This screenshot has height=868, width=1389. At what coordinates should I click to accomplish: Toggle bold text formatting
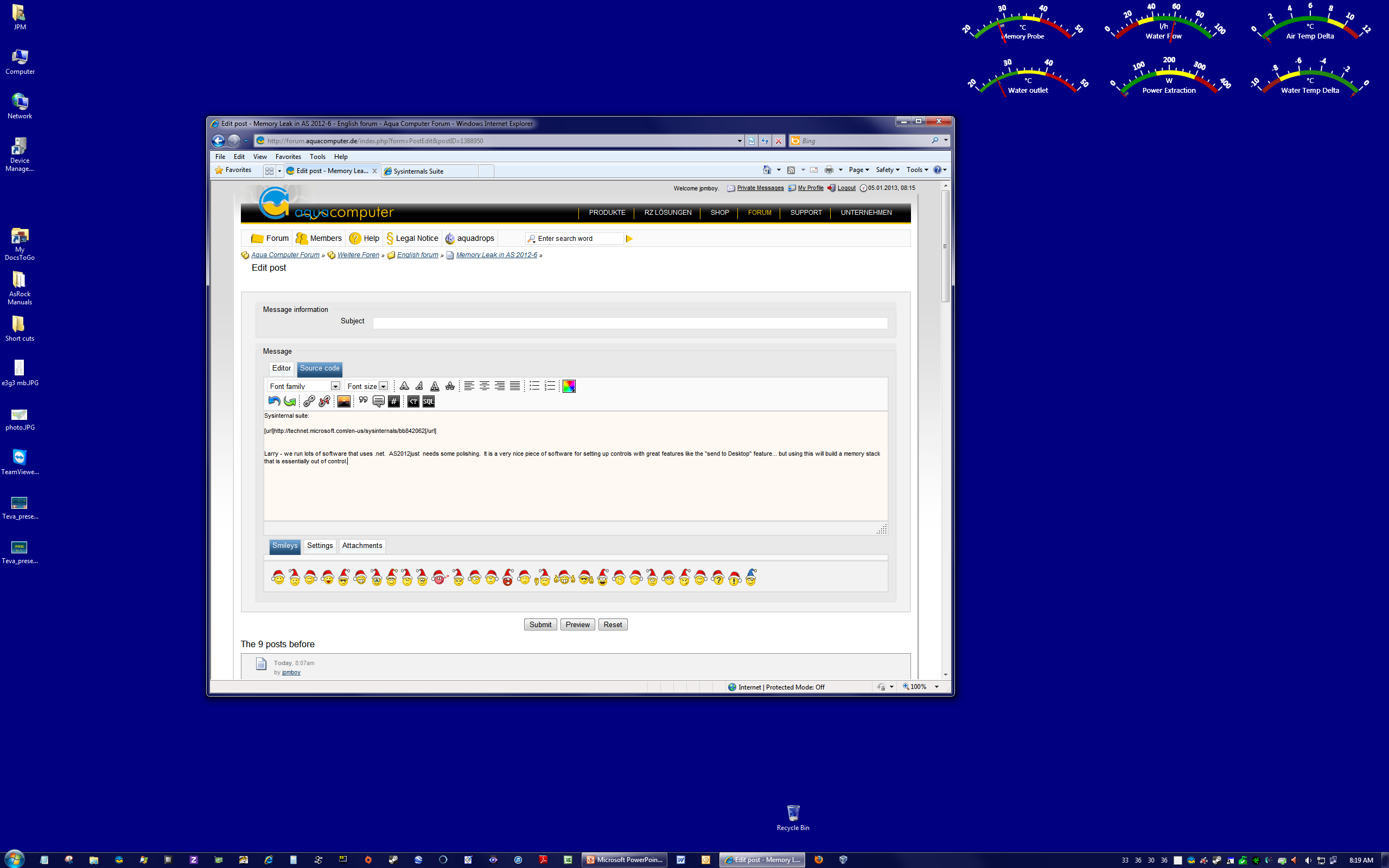pos(404,386)
